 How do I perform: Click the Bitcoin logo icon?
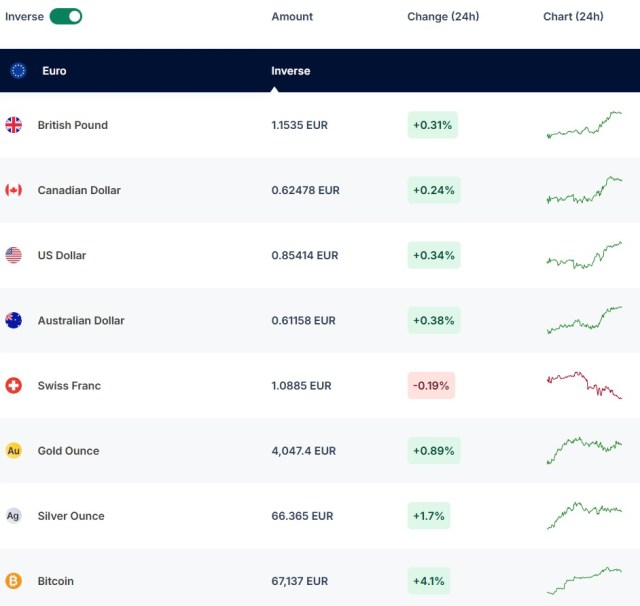pos(14,581)
